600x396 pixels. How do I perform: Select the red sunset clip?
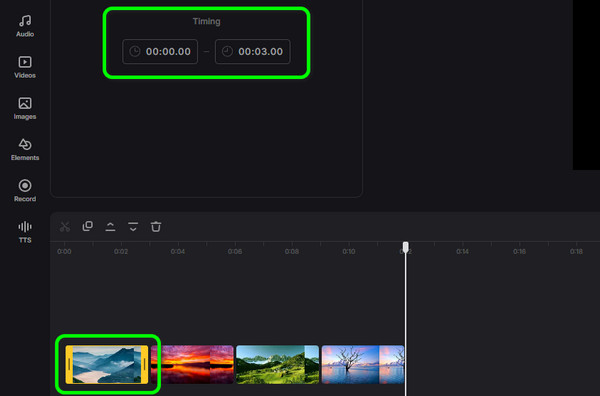pyautogui.click(x=192, y=365)
